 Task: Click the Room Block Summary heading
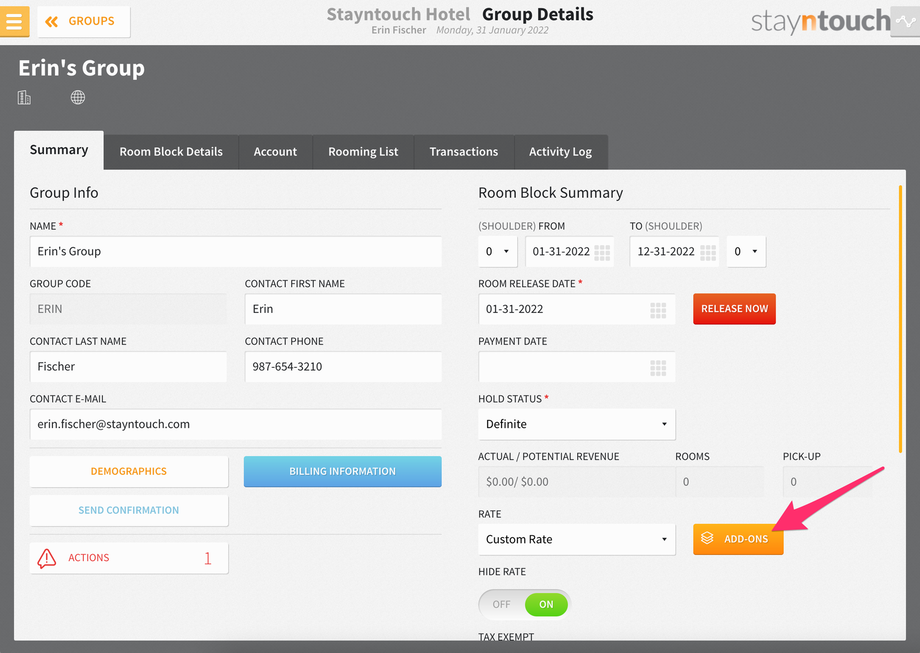pyautogui.click(x=550, y=193)
